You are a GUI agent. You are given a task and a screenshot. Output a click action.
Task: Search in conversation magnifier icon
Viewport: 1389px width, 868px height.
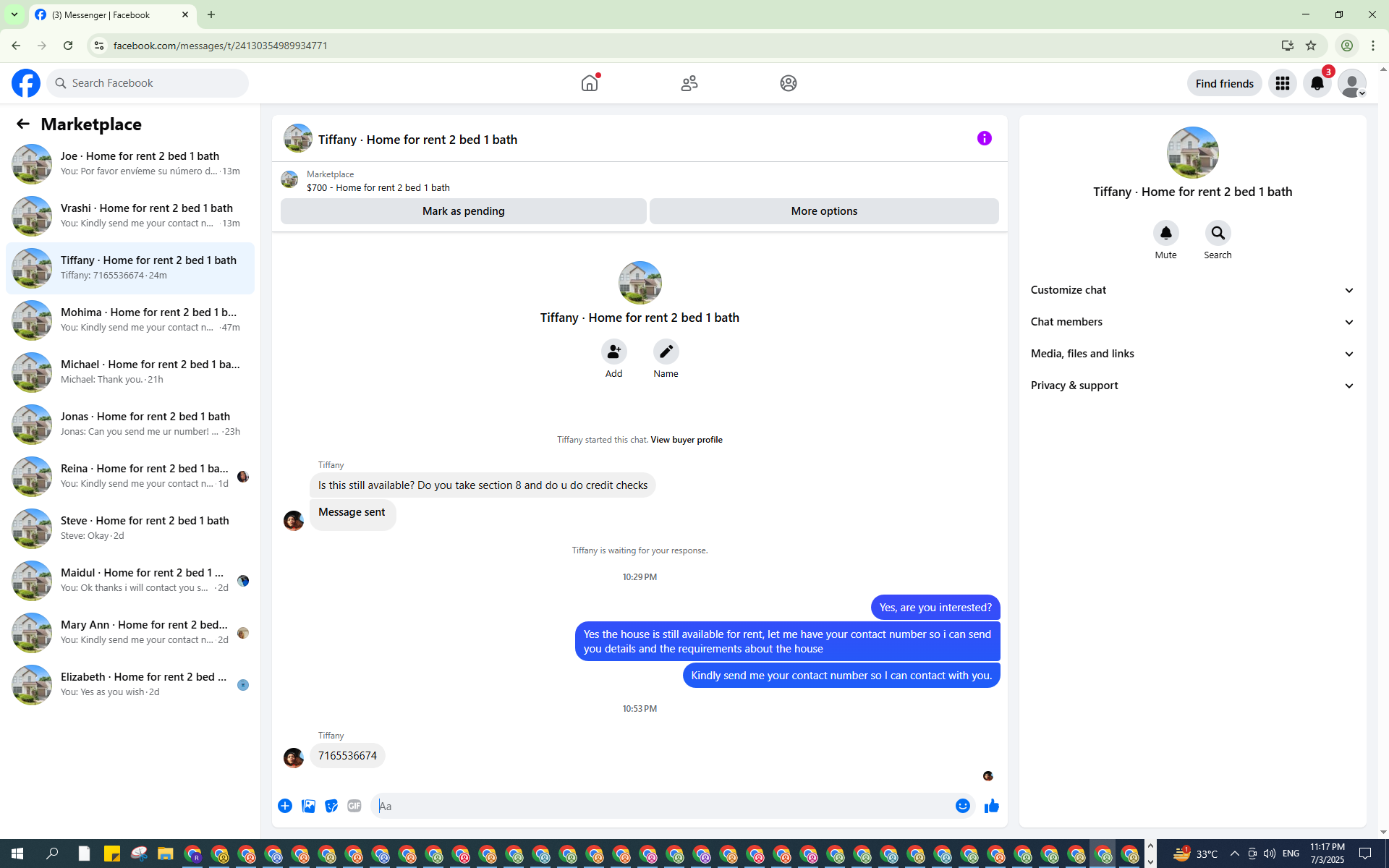(1218, 233)
